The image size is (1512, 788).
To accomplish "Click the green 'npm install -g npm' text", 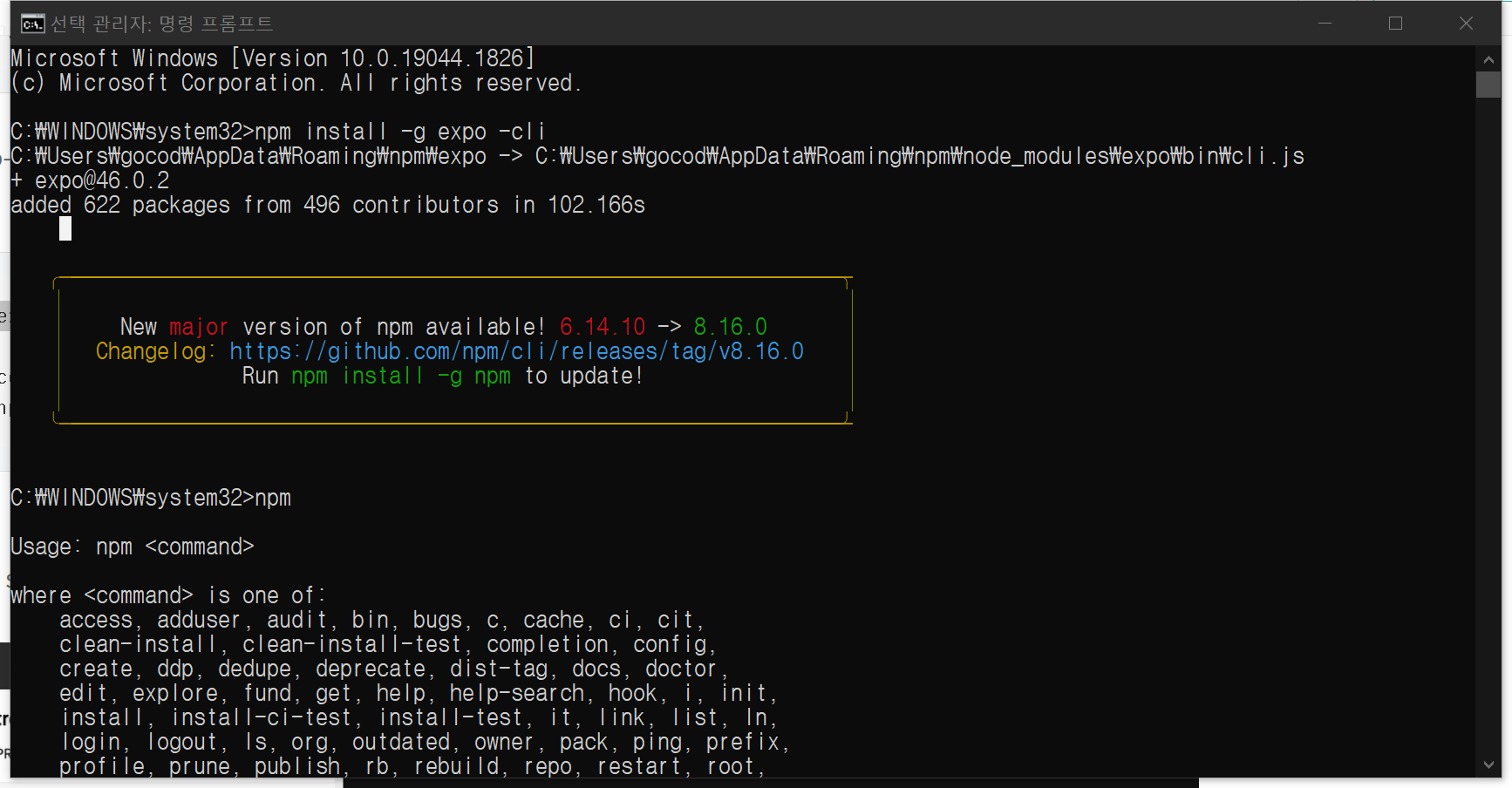I will pos(401,376).
